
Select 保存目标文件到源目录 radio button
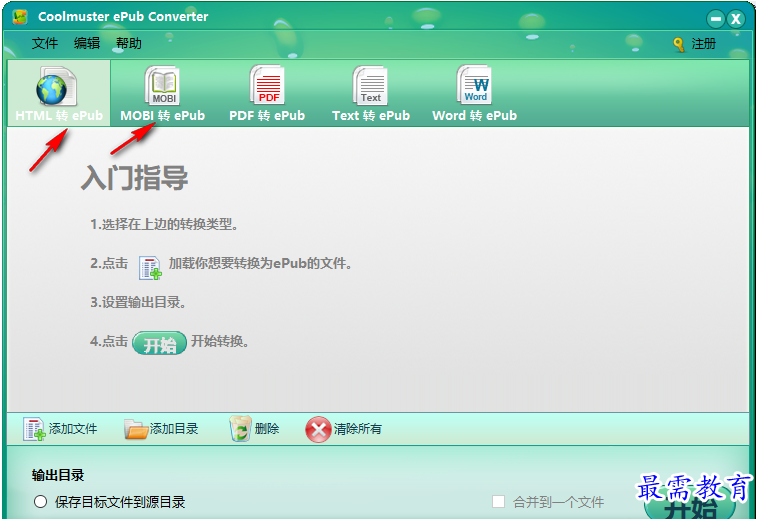click(x=41, y=502)
